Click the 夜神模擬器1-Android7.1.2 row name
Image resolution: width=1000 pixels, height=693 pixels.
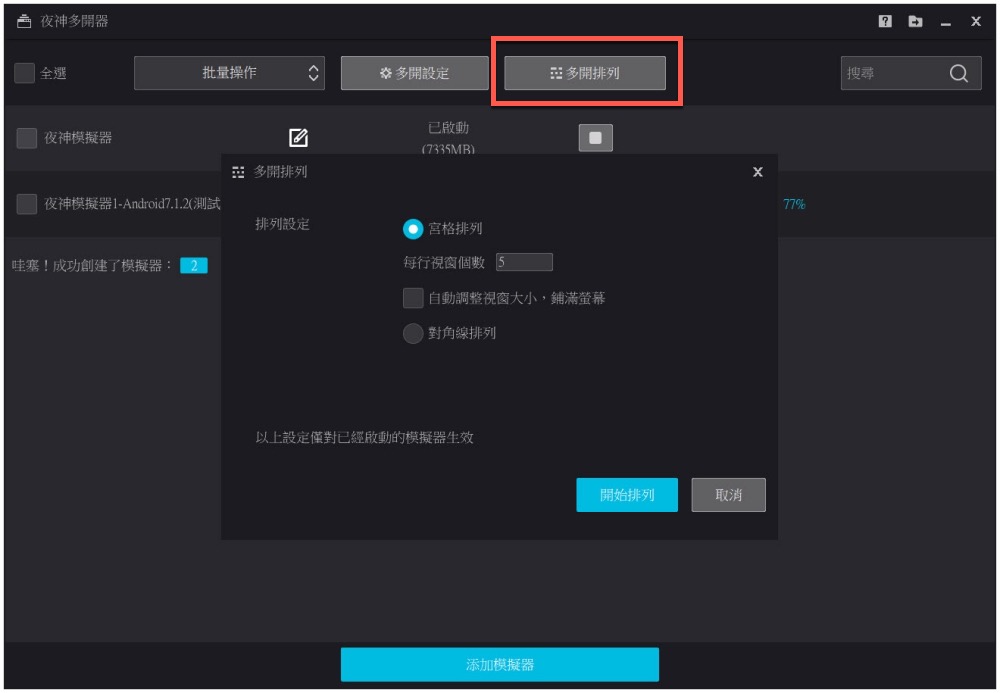tap(132, 204)
